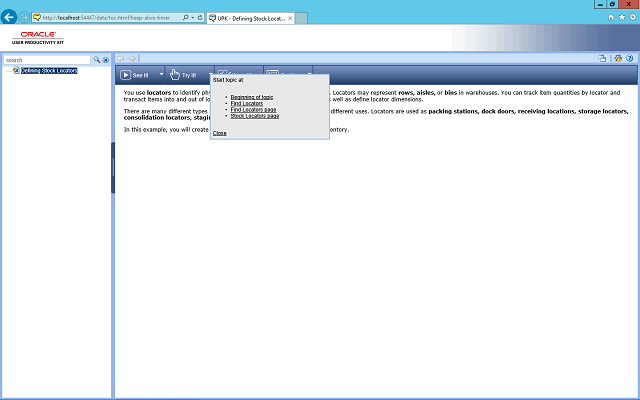Focus the outline search field
640x400 pixels.
coord(47,60)
